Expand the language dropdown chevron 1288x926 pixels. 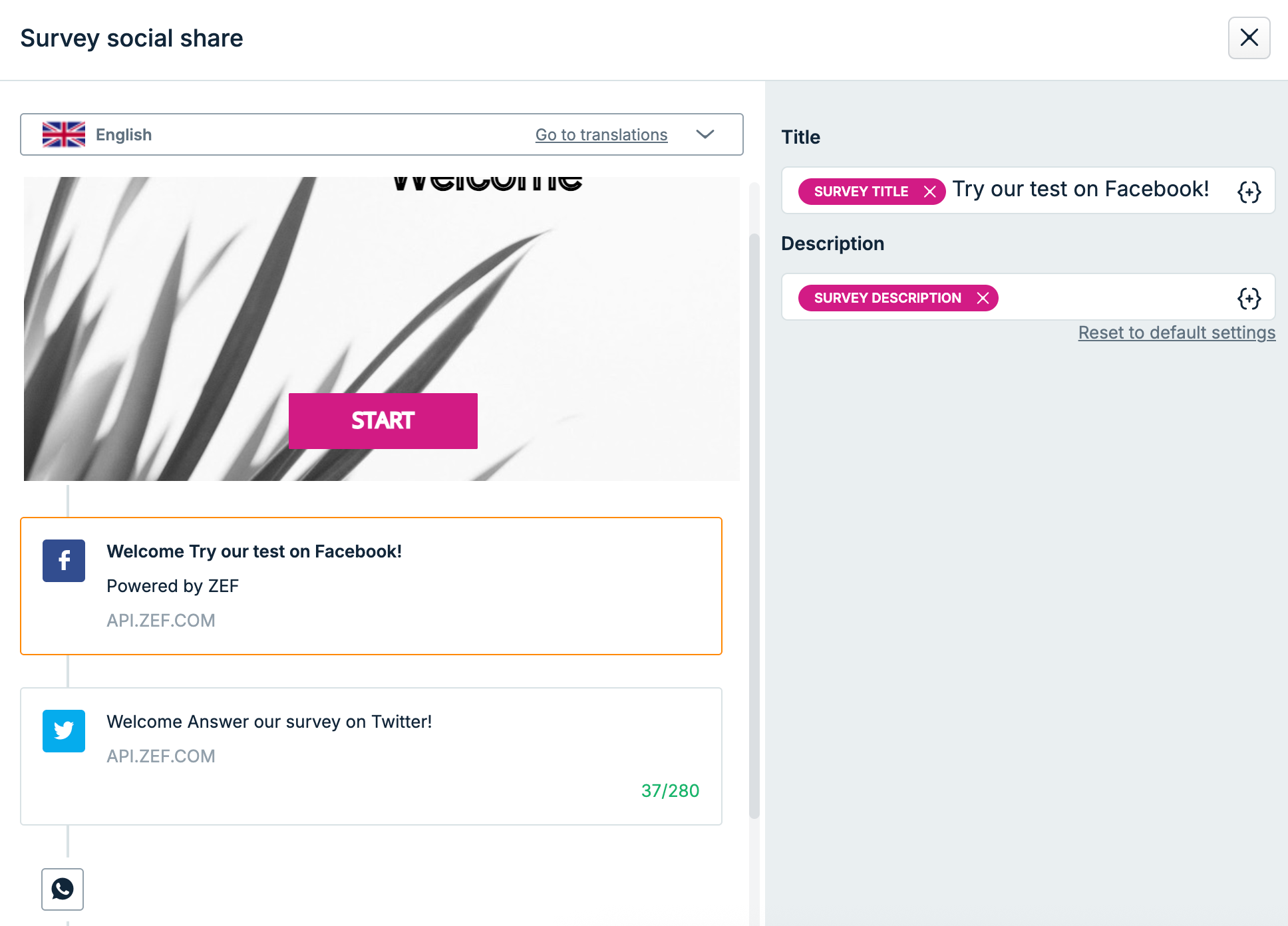pos(705,134)
